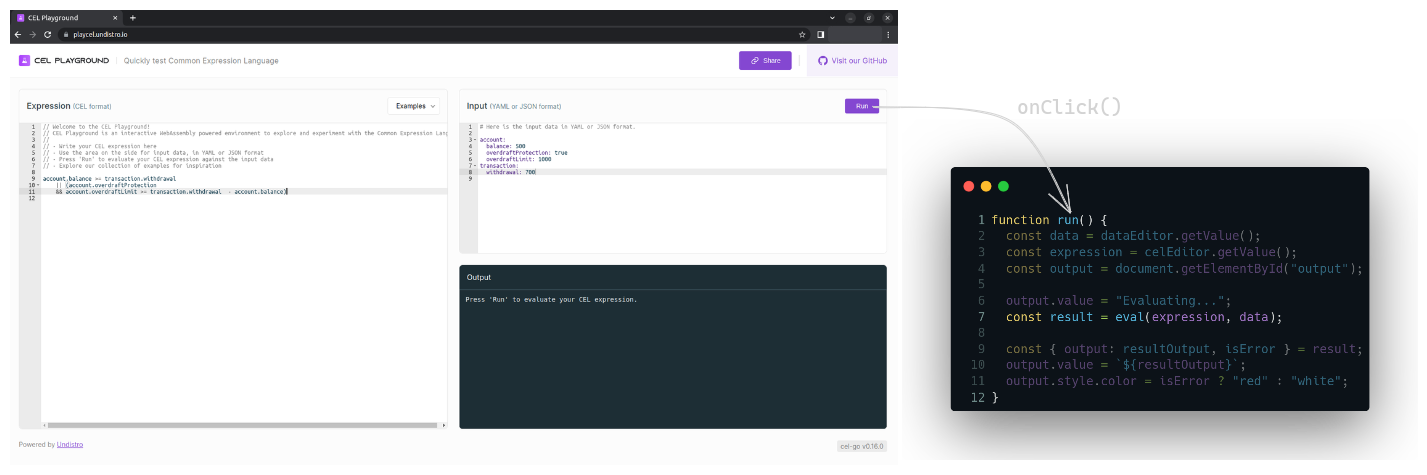
Task: Click the green dot on the code window
Action: click(1003, 186)
